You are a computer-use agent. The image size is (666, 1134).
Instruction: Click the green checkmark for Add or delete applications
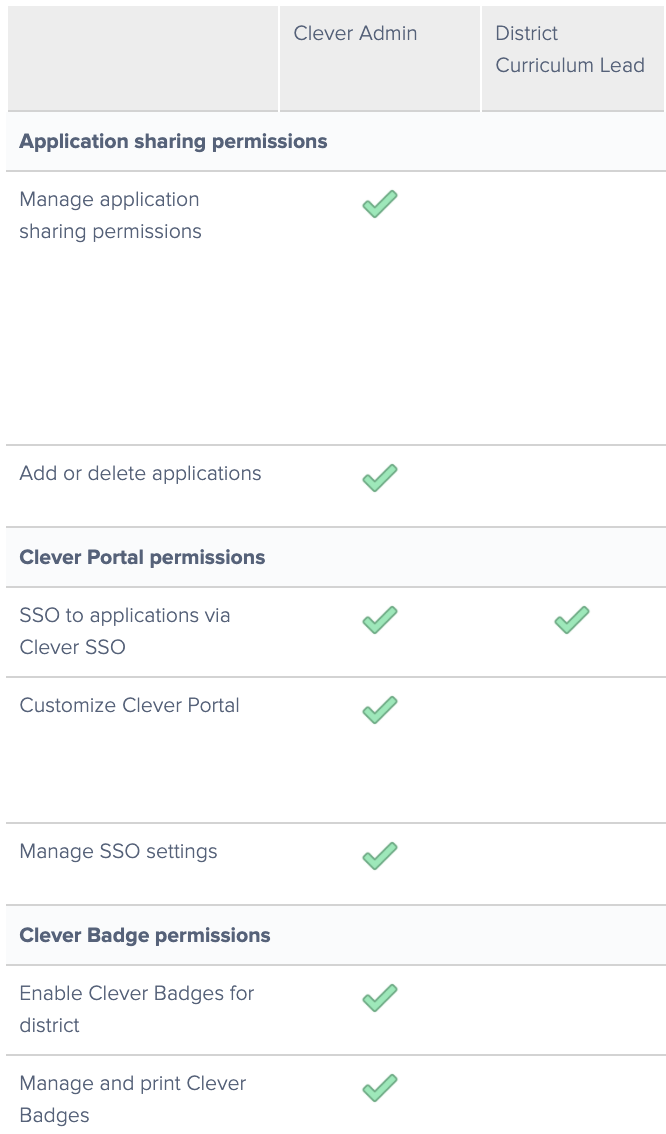point(379,478)
